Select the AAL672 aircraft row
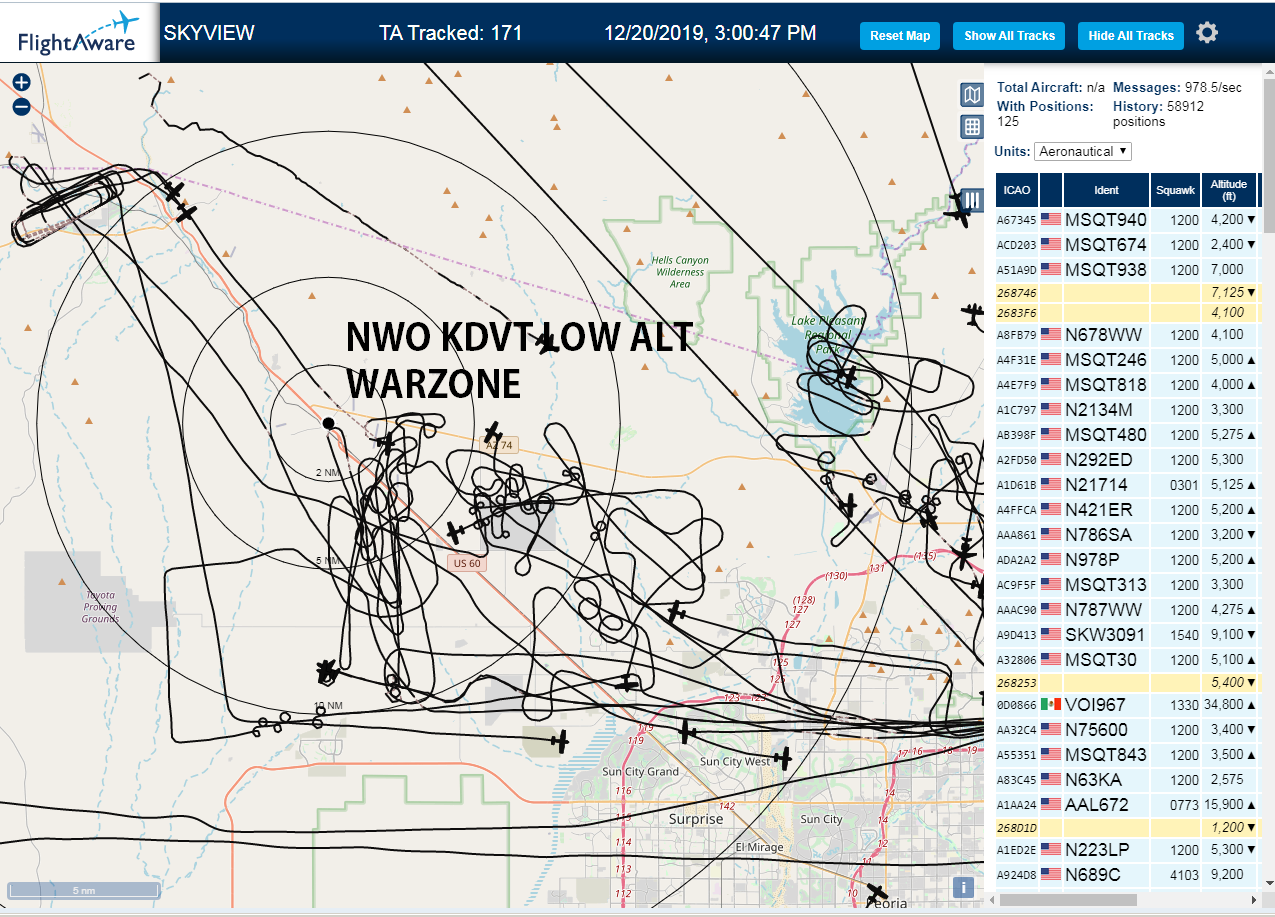The height and width of the screenshot is (917, 1275). (1127, 805)
